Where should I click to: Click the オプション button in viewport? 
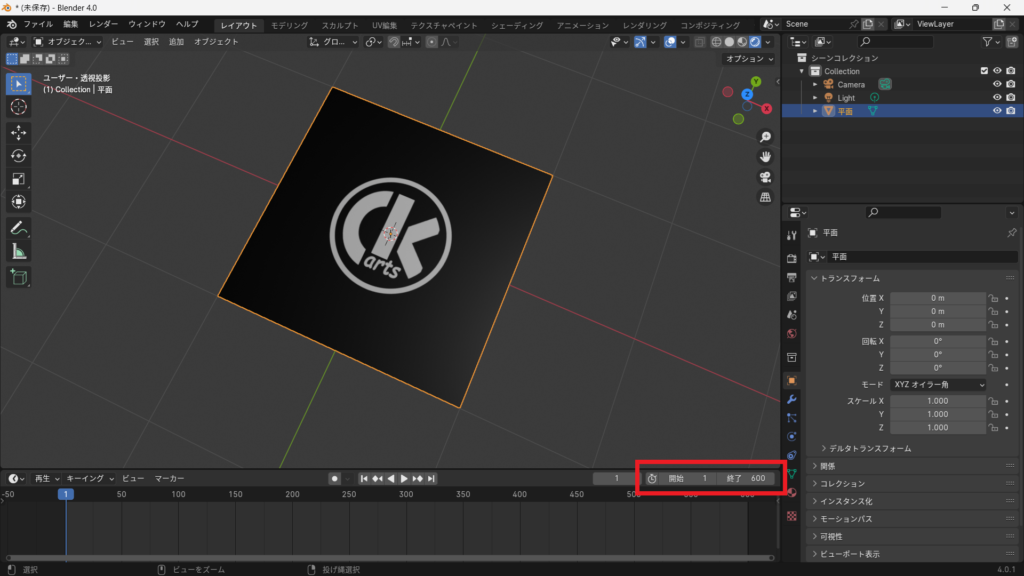pyautogui.click(x=747, y=59)
